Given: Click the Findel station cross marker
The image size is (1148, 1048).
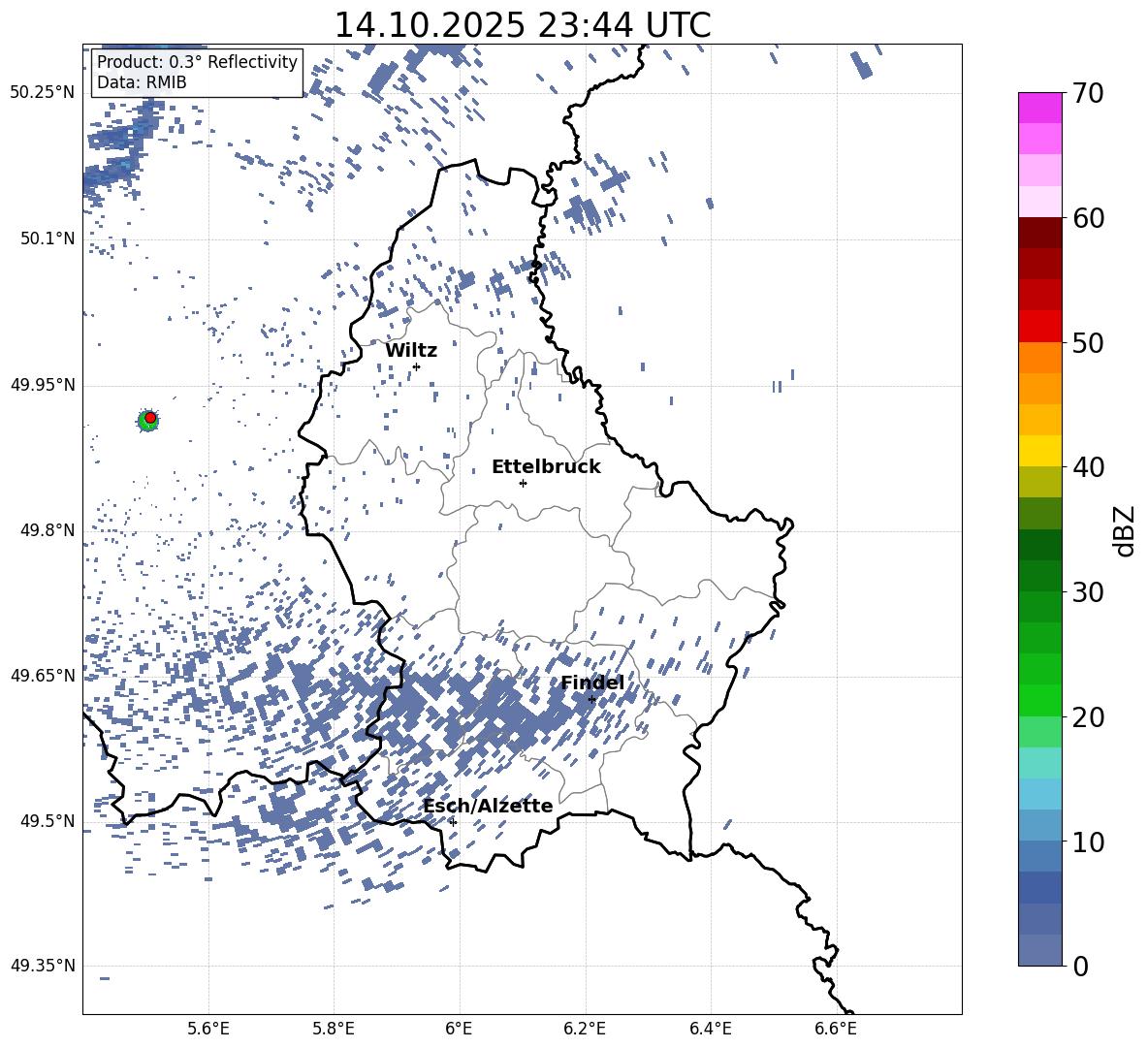Looking at the screenshot, I should coord(591,699).
